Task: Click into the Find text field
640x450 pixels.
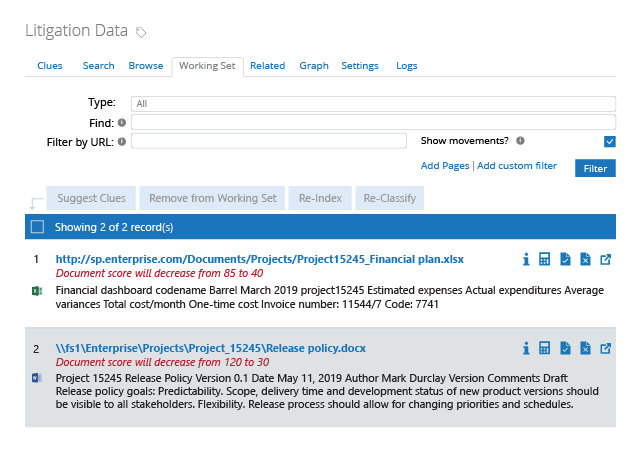Action: pyautogui.click(x=373, y=122)
